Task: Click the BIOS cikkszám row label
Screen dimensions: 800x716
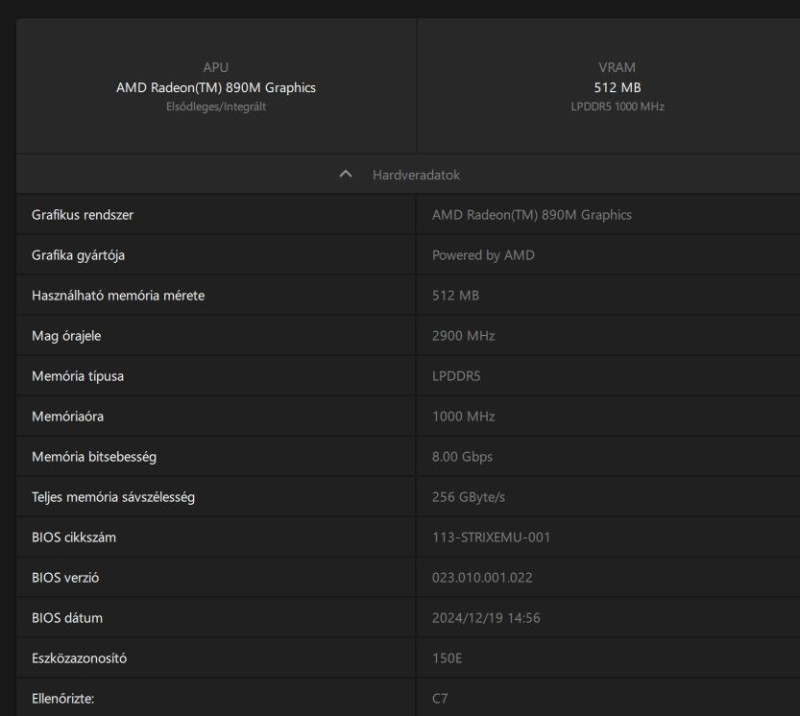Action: point(75,537)
